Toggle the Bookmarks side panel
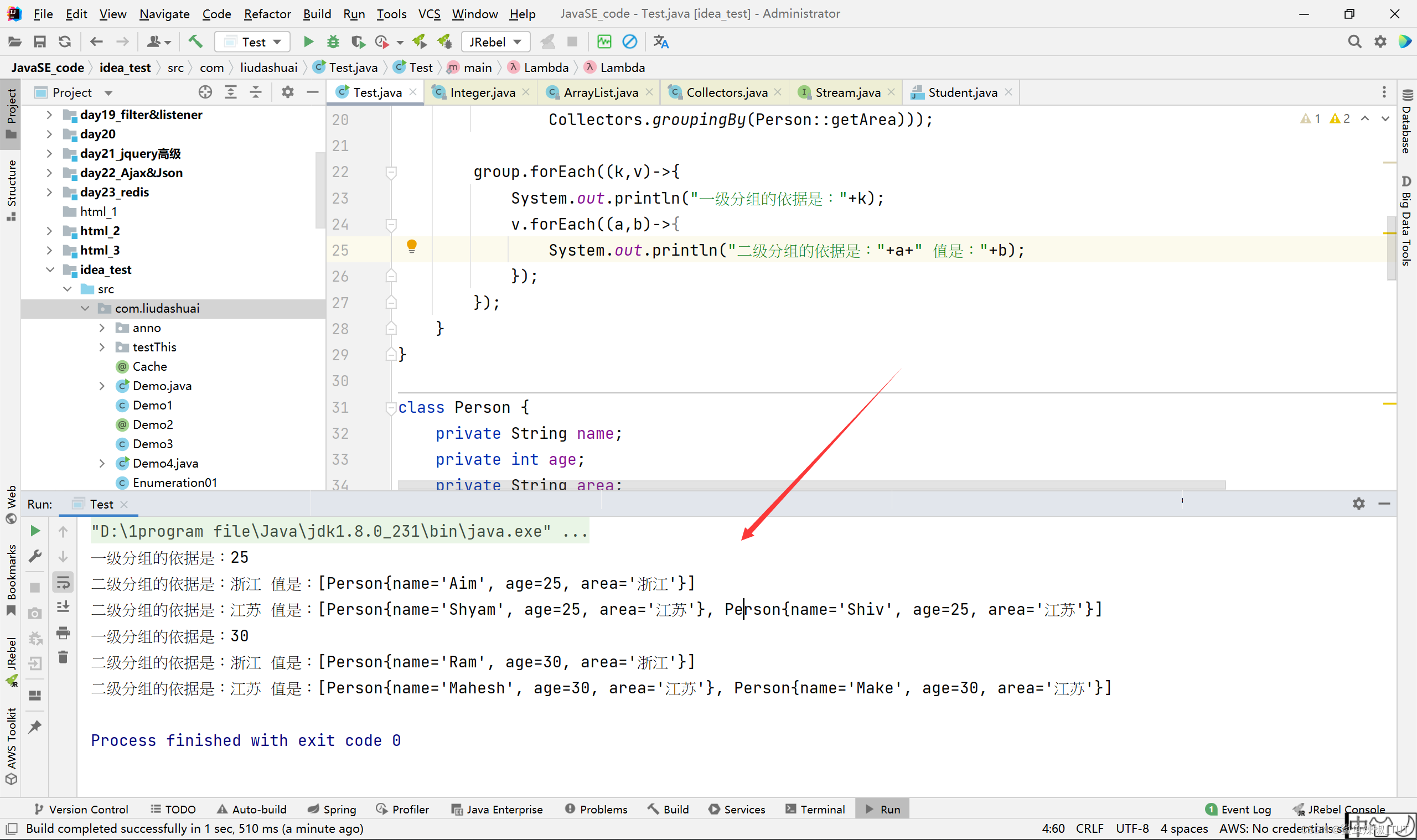 tap(11, 580)
